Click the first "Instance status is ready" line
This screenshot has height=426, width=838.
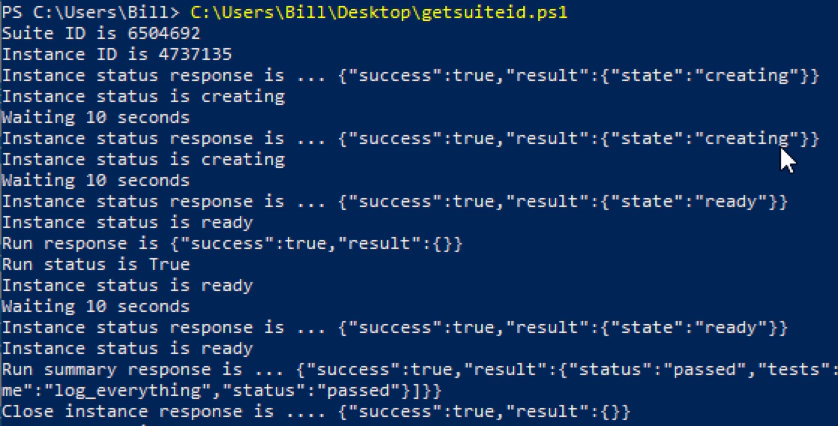(x=127, y=222)
